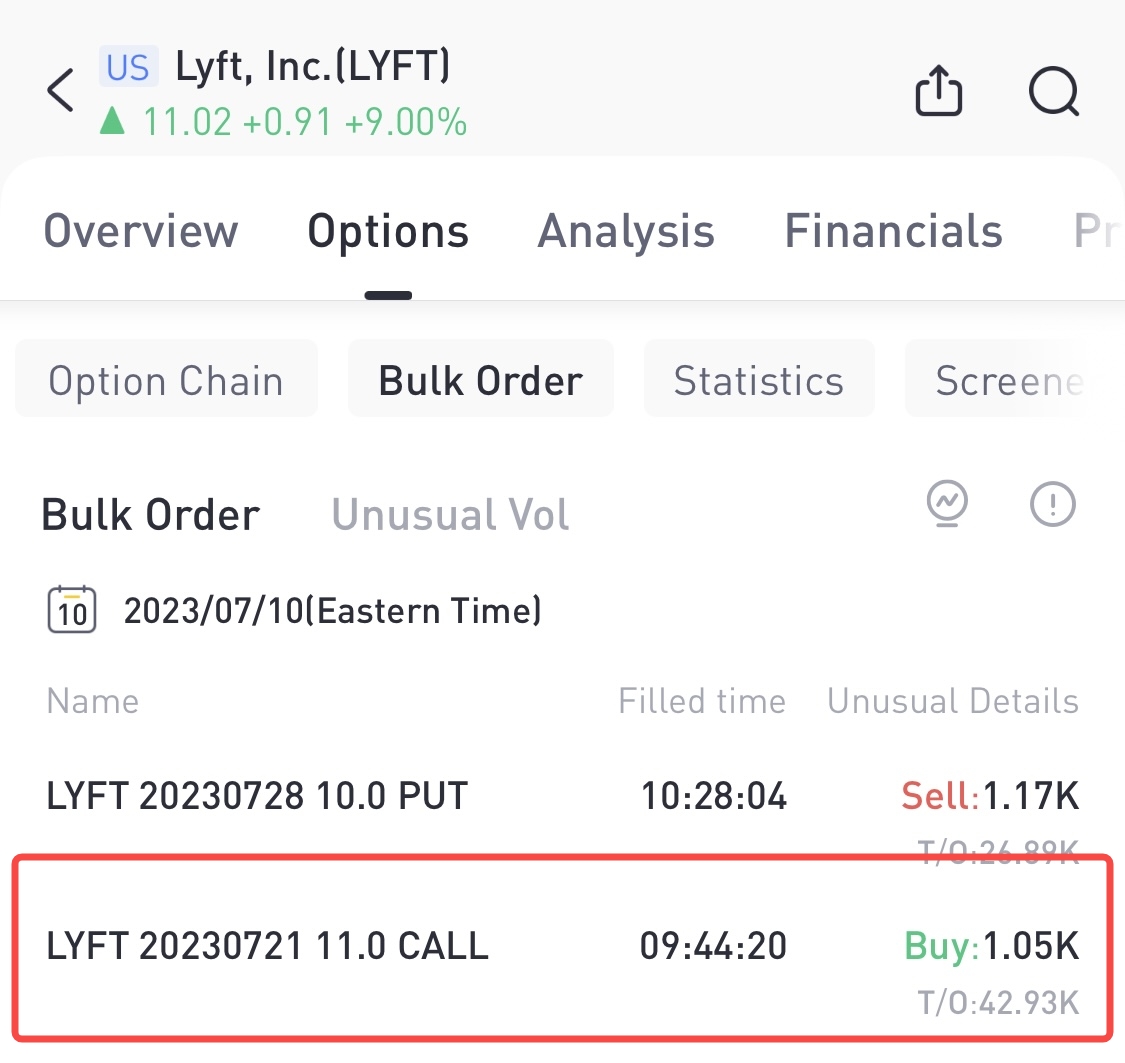The width and height of the screenshot is (1125, 1063).
Task: Select the Bulk Order sub-tab heading
Action: [x=151, y=514]
